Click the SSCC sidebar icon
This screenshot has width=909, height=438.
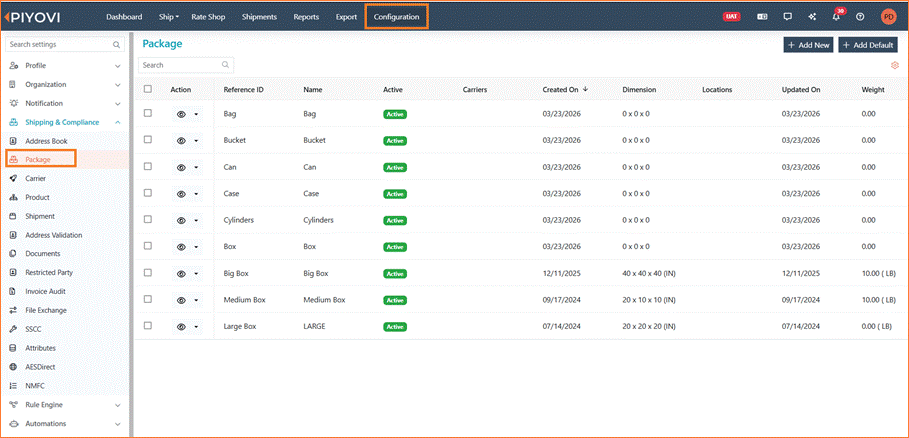[x=13, y=329]
